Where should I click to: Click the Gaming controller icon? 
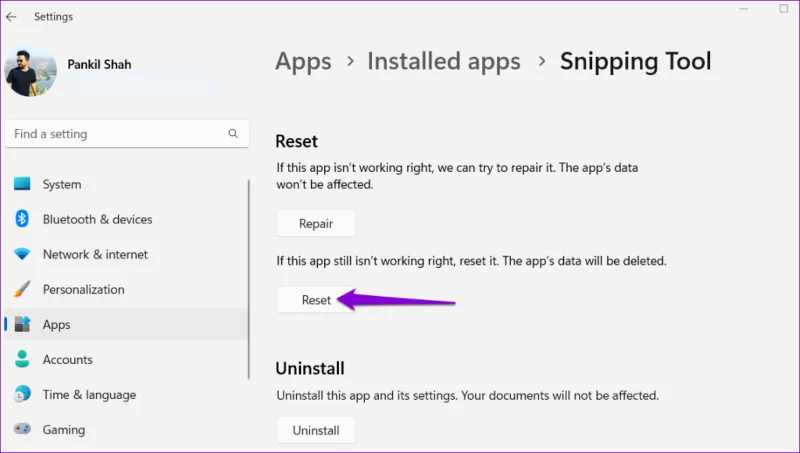(x=22, y=429)
